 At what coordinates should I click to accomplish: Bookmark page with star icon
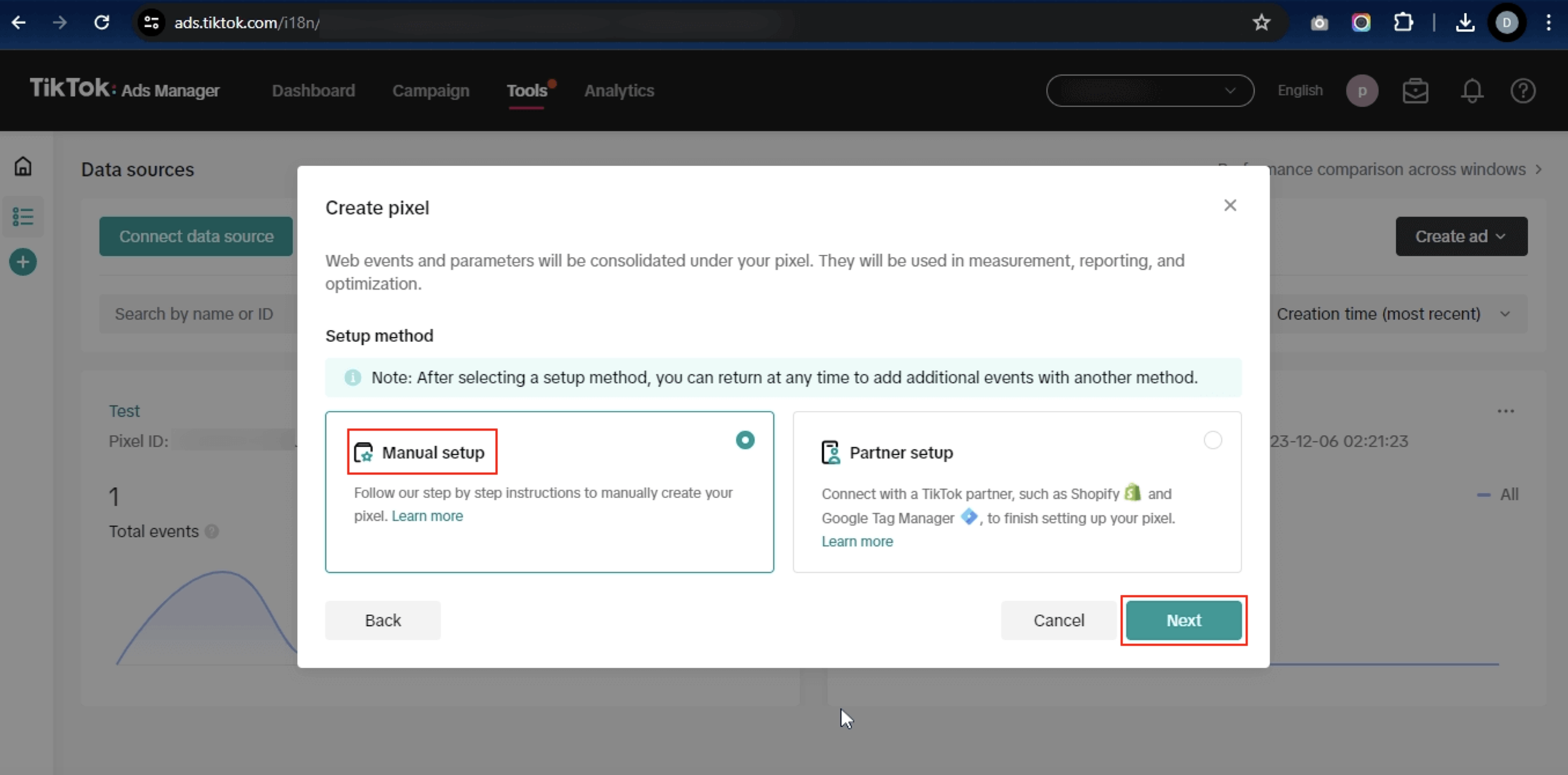pyautogui.click(x=1261, y=23)
